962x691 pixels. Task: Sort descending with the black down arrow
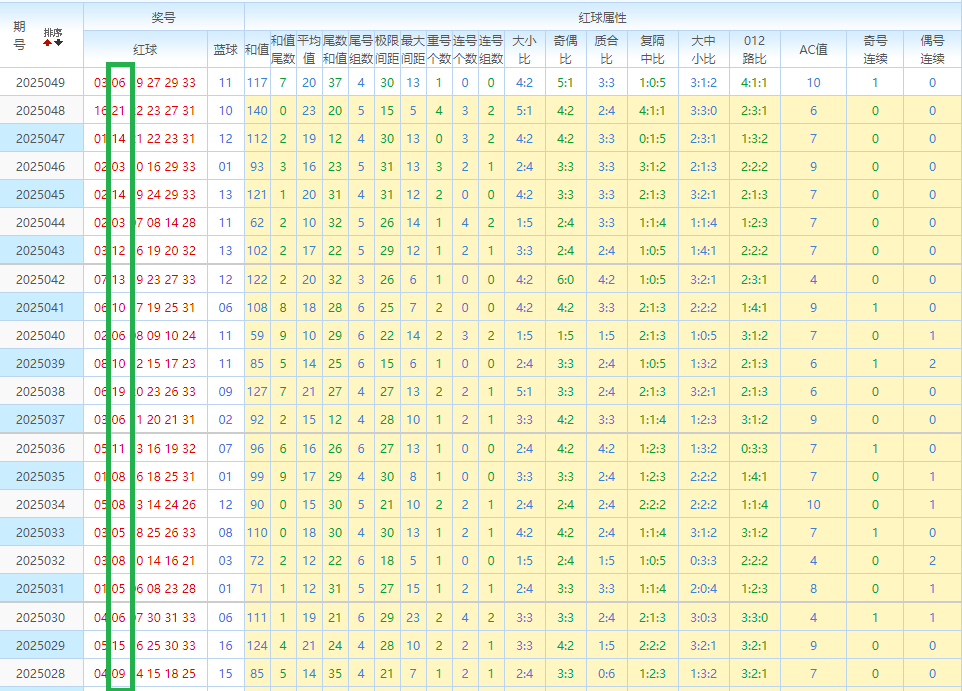click(x=58, y=42)
